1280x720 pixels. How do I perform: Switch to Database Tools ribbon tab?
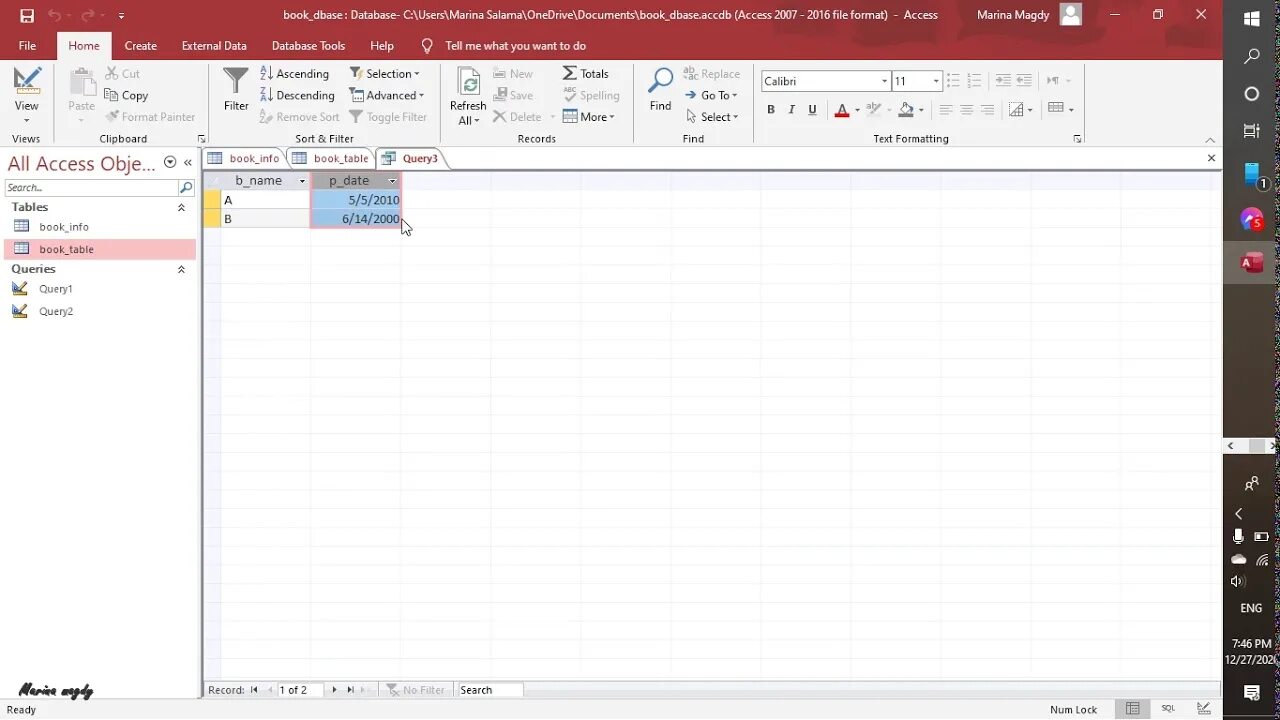[308, 46]
